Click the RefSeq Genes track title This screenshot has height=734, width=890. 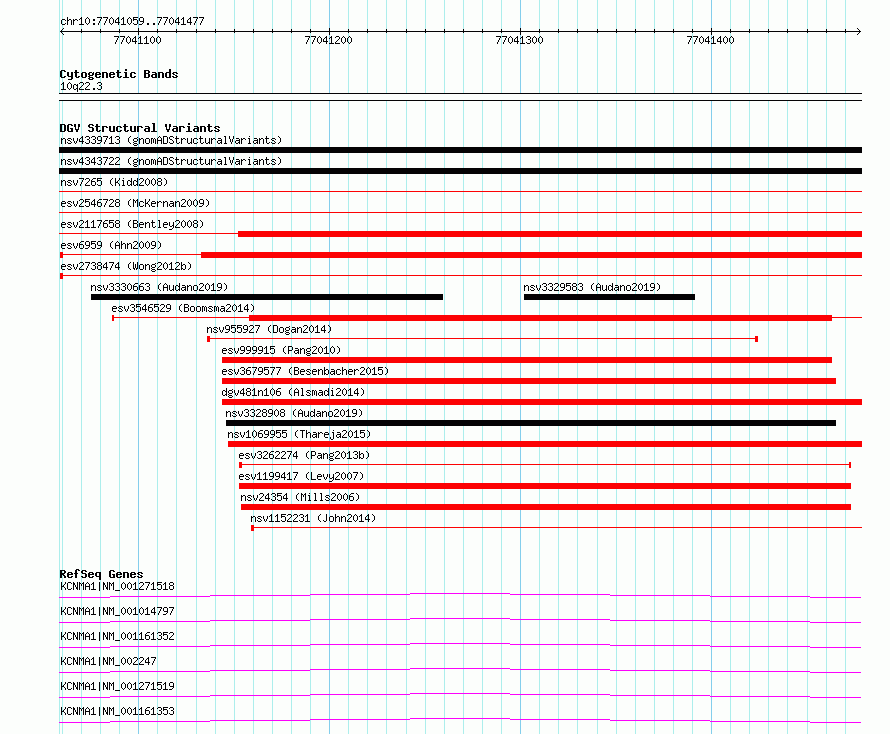pos(101,574)
